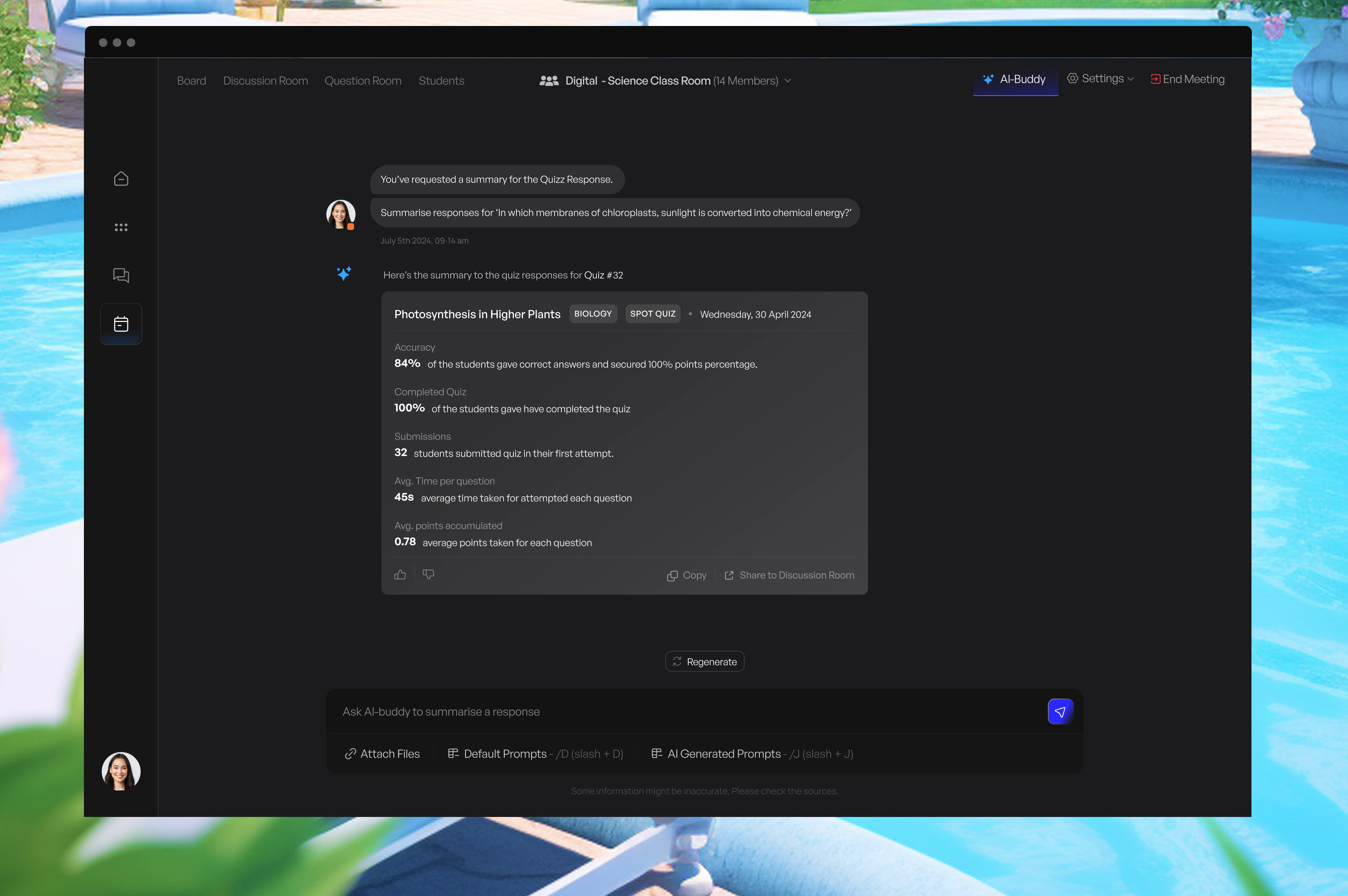The height and width of the screenshot is (896, 1348).
Task: Click the Settings gear icon
Action: tap(1073, 78)
